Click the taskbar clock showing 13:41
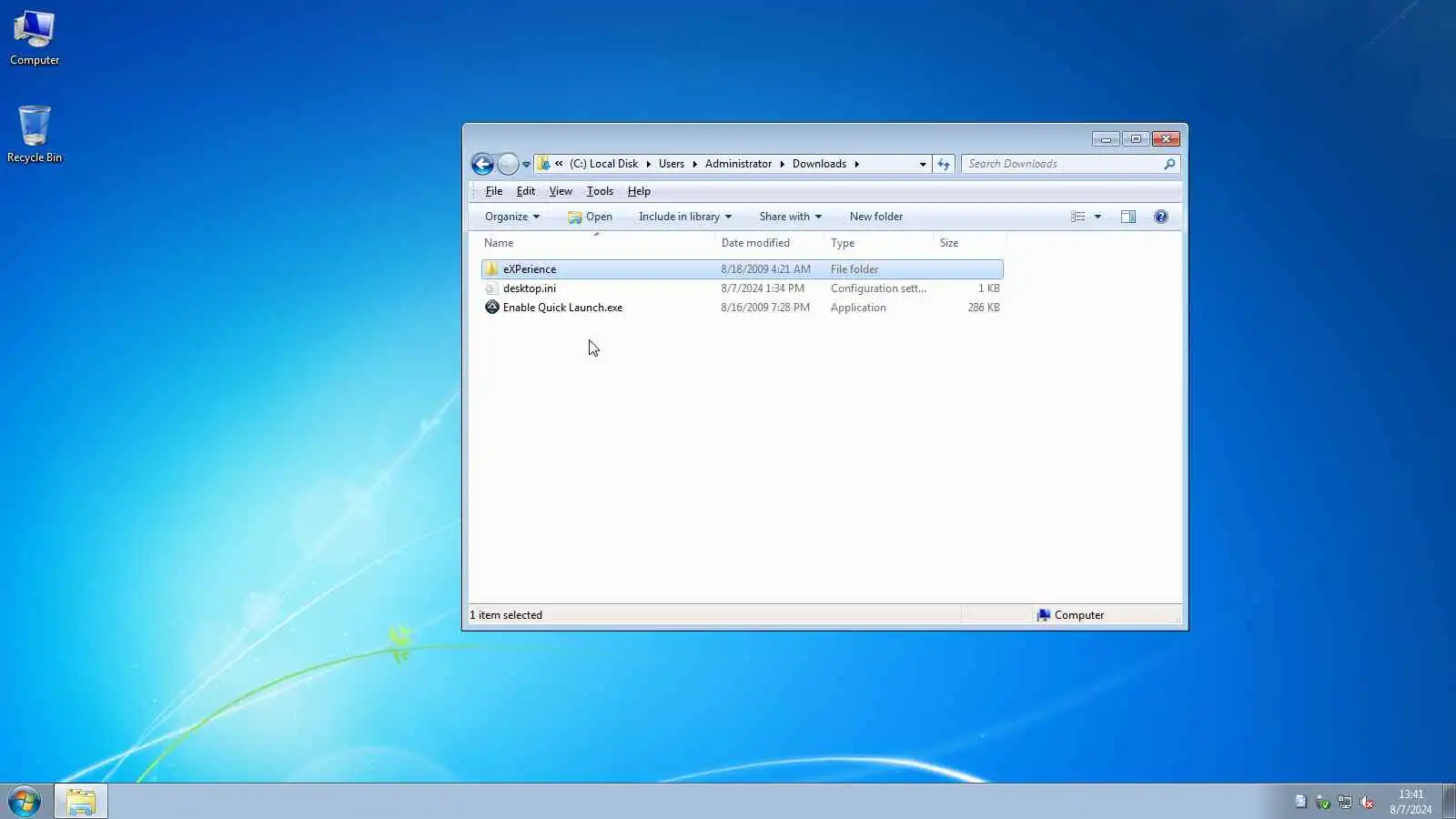 [1410, 802]
